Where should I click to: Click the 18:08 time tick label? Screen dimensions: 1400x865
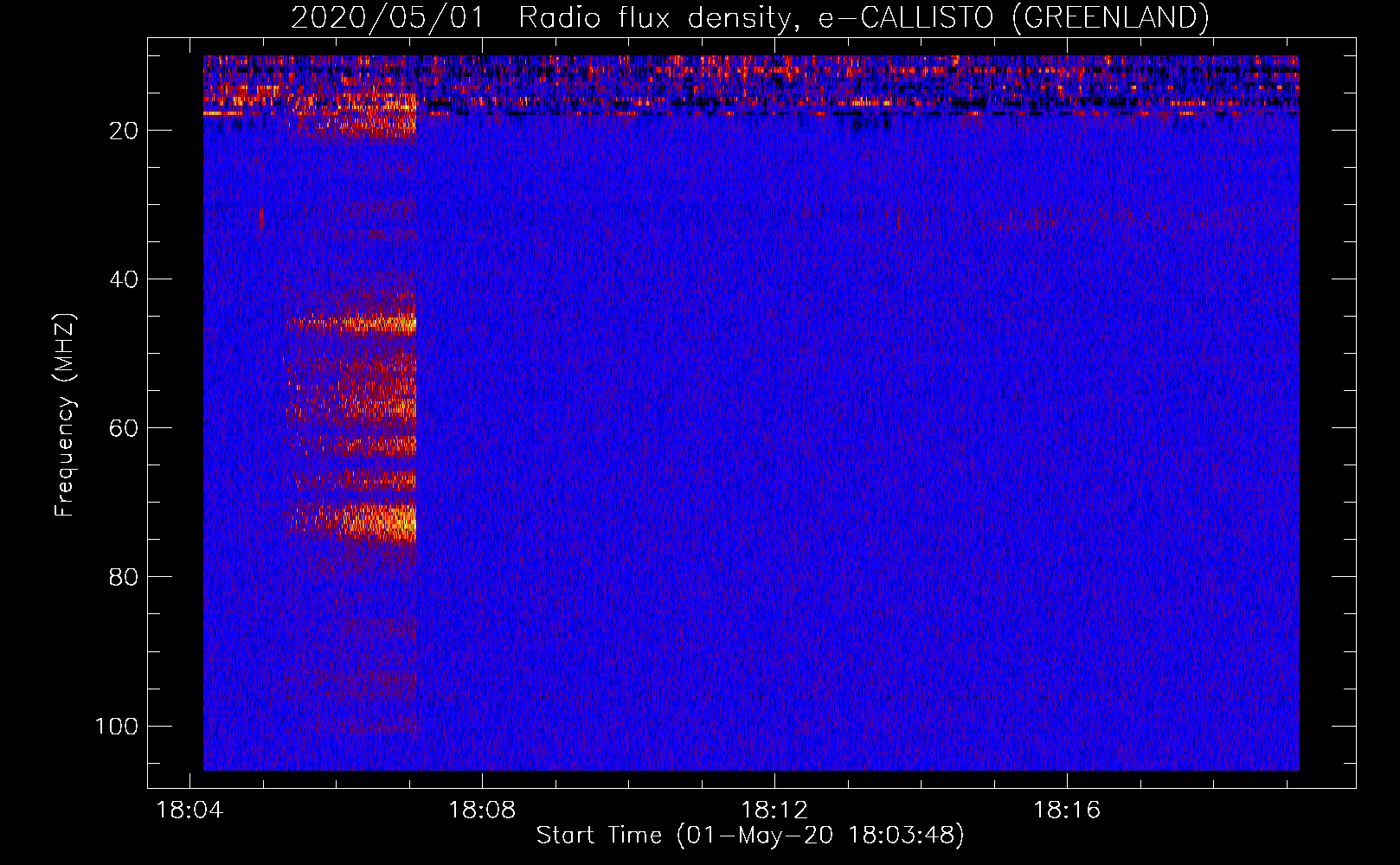(x=482, y=811)
